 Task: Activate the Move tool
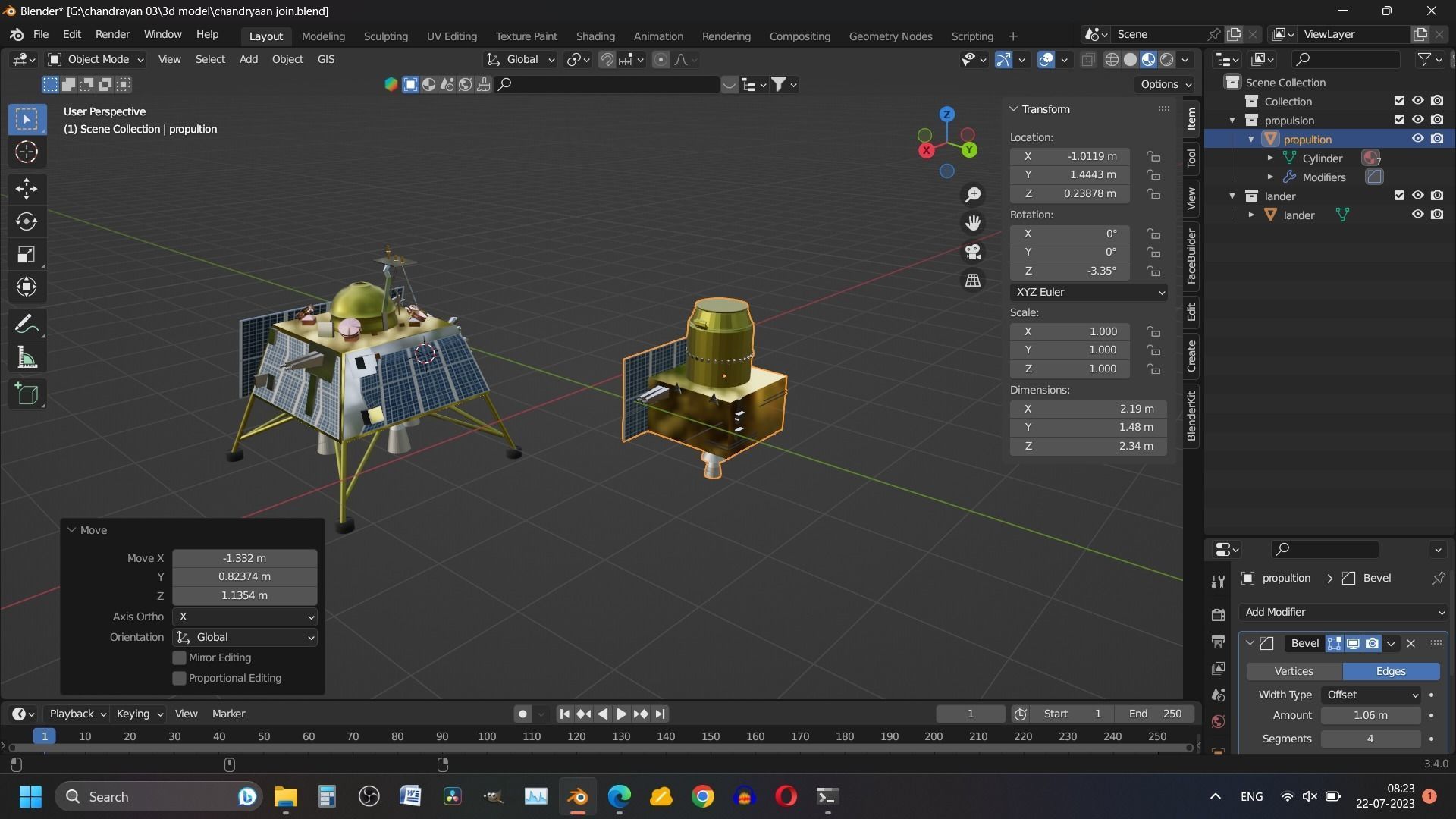(x=27, y=188)
